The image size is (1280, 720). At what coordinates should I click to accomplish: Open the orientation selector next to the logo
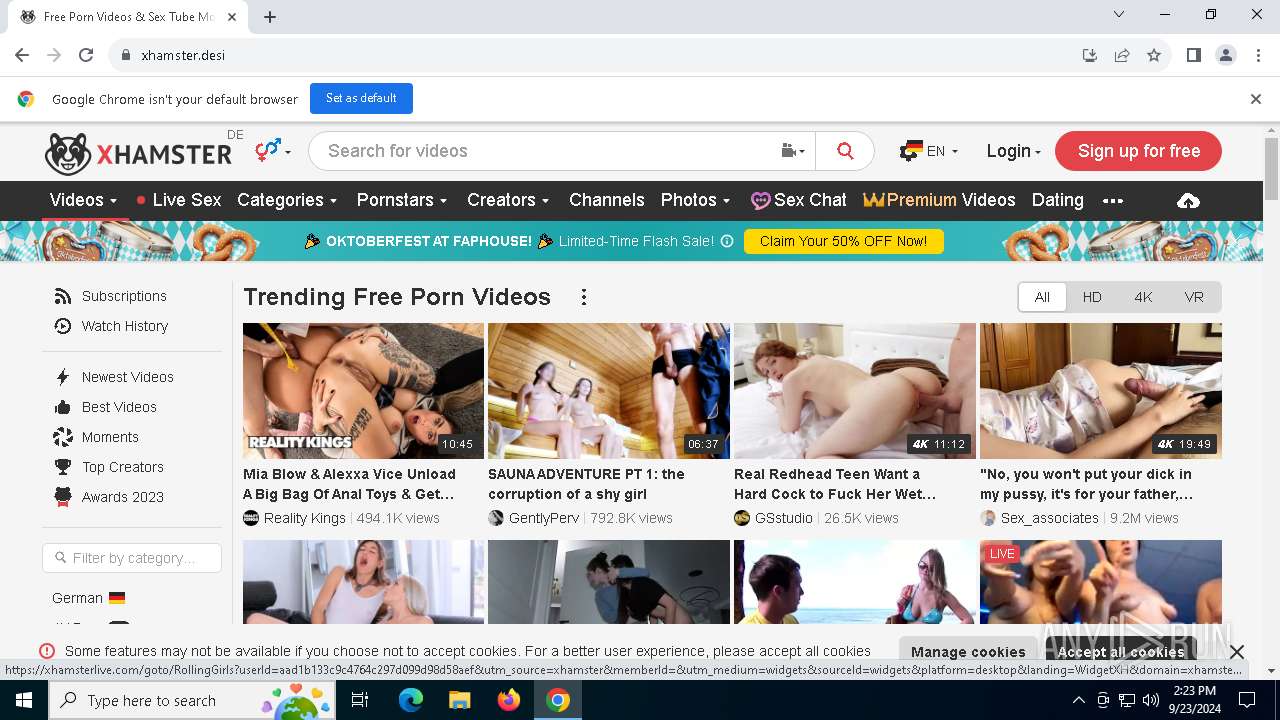tap(272, 151)
